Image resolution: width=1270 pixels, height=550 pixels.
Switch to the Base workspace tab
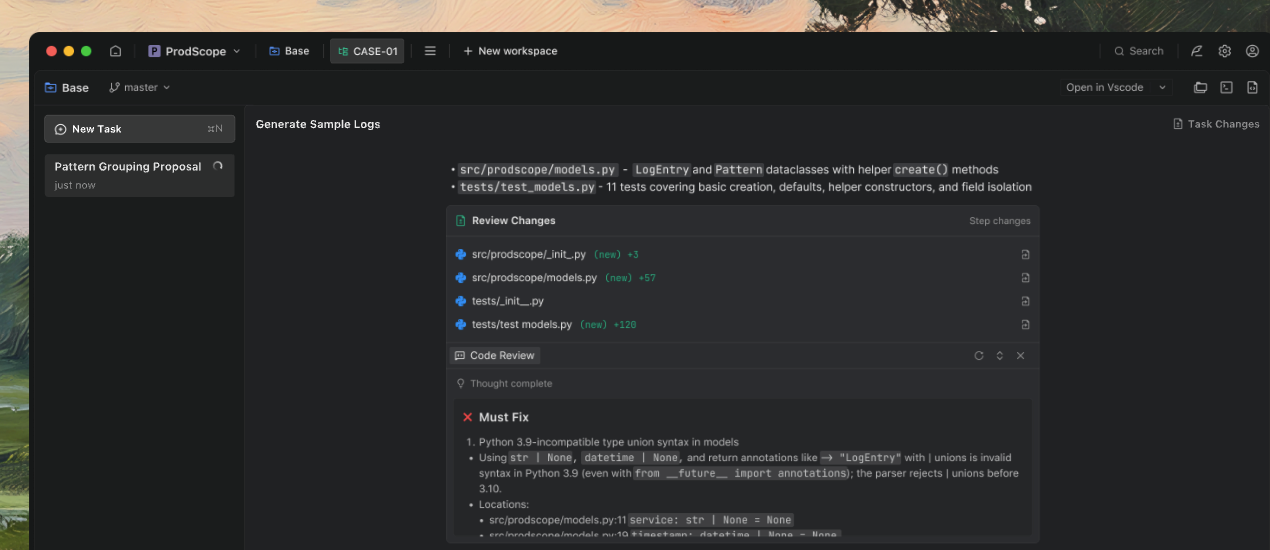289,51
